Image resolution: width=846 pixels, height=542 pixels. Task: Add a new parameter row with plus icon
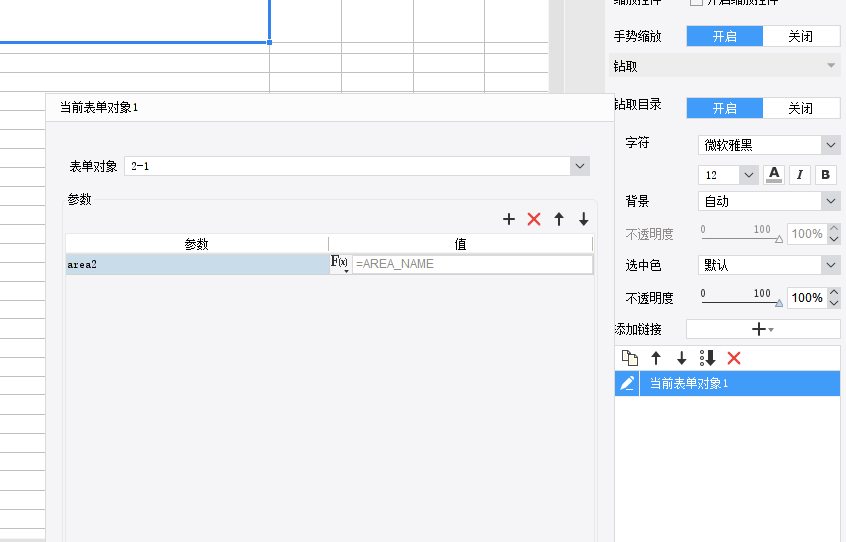tap(508, 219)
